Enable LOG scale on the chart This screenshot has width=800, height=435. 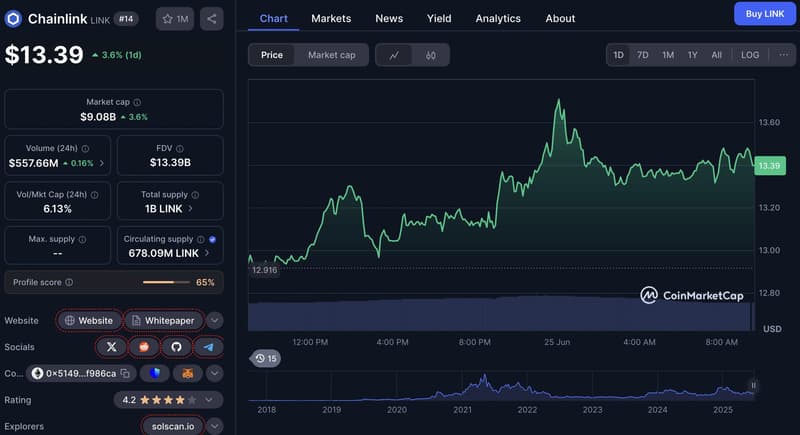coord(750,55)
